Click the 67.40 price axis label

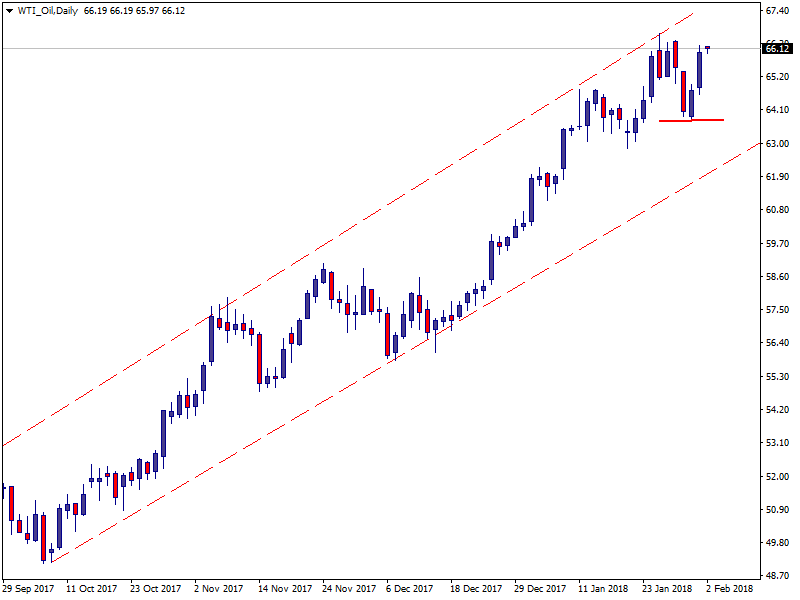point(777,11)
